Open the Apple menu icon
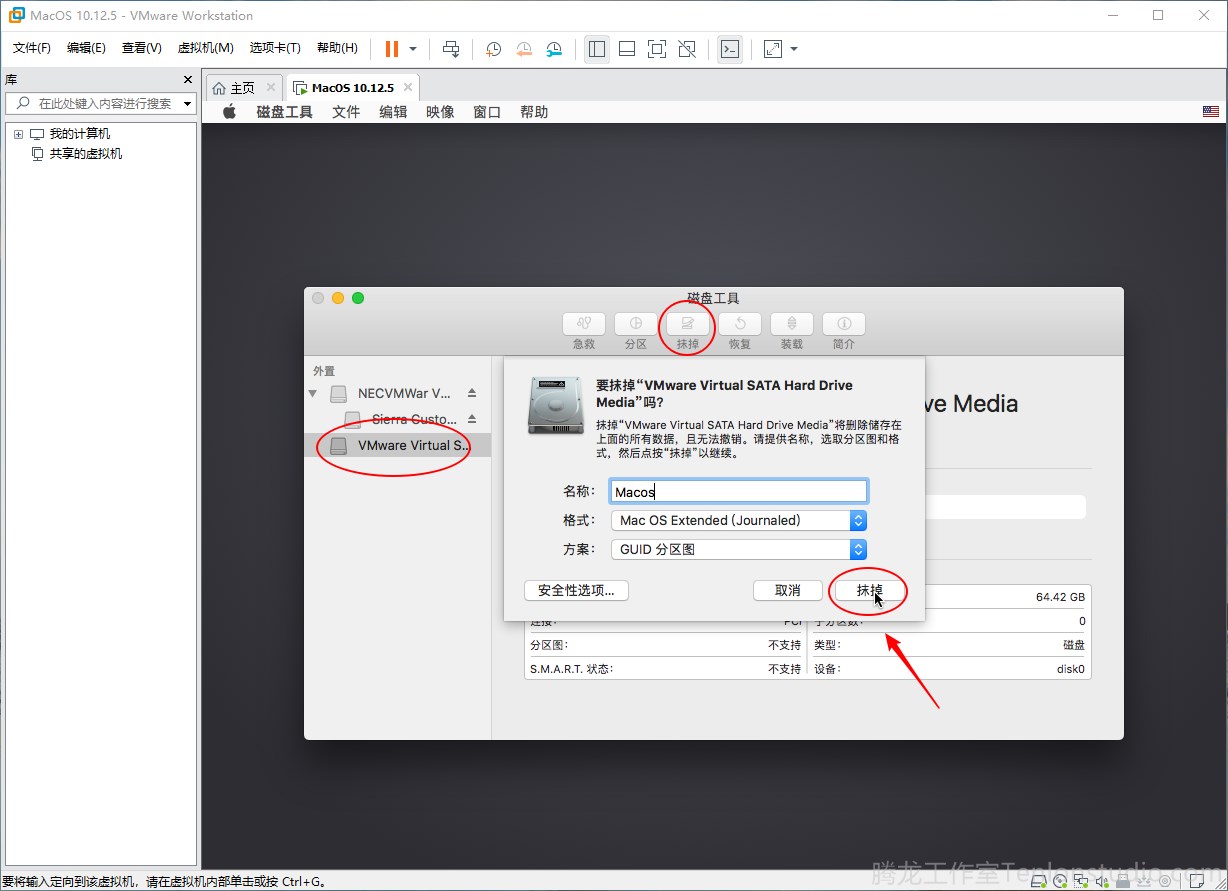 229,112
